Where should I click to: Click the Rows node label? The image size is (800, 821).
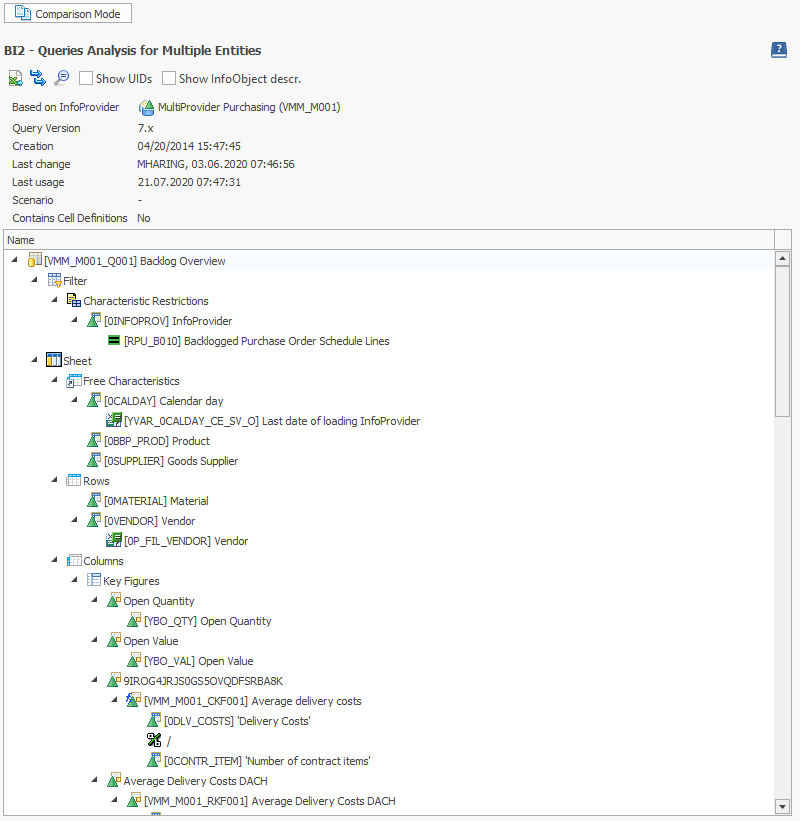click(94, 480)
